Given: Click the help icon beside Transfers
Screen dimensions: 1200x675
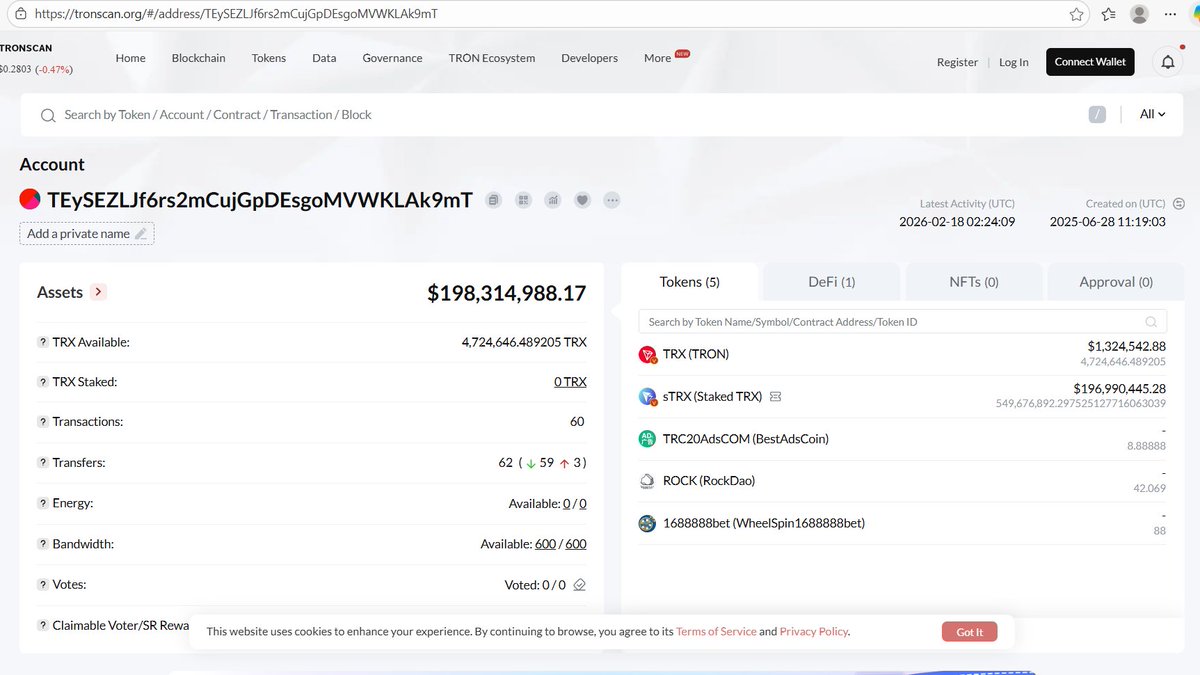Looking at the screenshot, I should [x=43, y=463].
